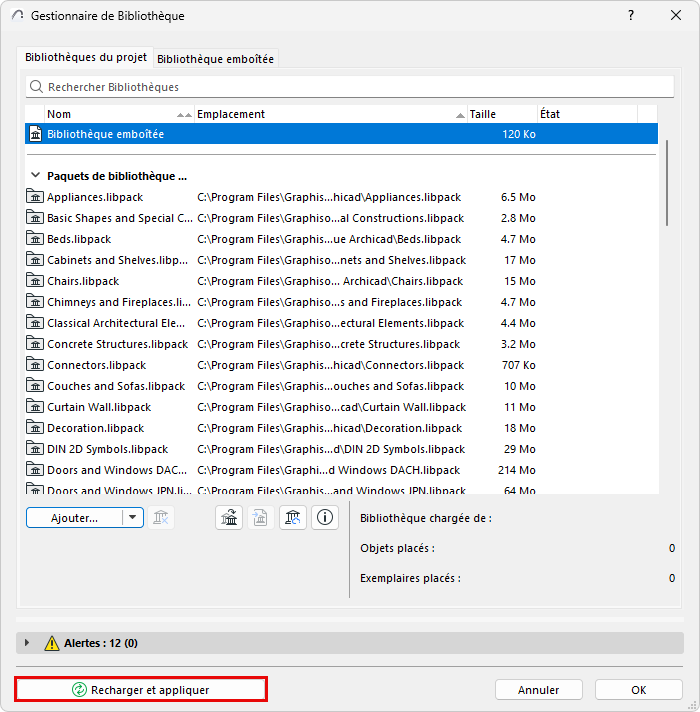Viewport: 700px width, 712px height.
Task: Click the Alertes : 12 (0) label
Action: click(x=101, y=643)
